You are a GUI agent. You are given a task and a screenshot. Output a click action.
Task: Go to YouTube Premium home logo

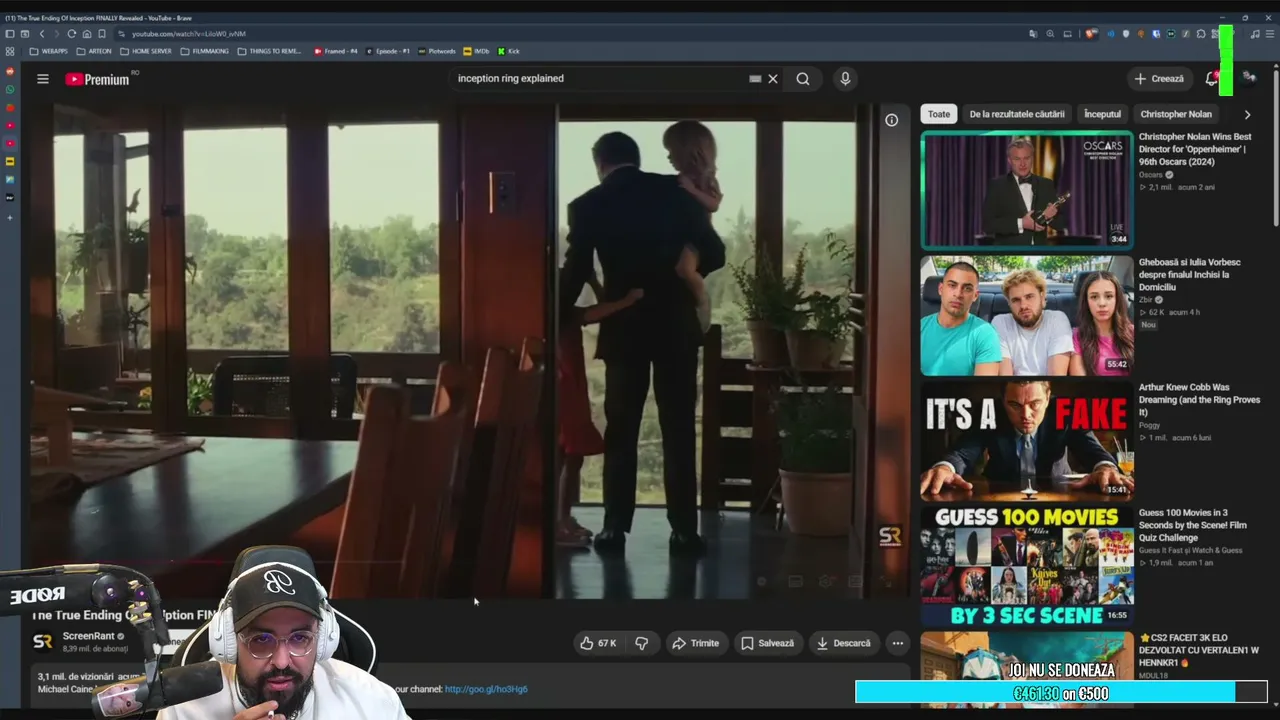click(x=98, y=79)
